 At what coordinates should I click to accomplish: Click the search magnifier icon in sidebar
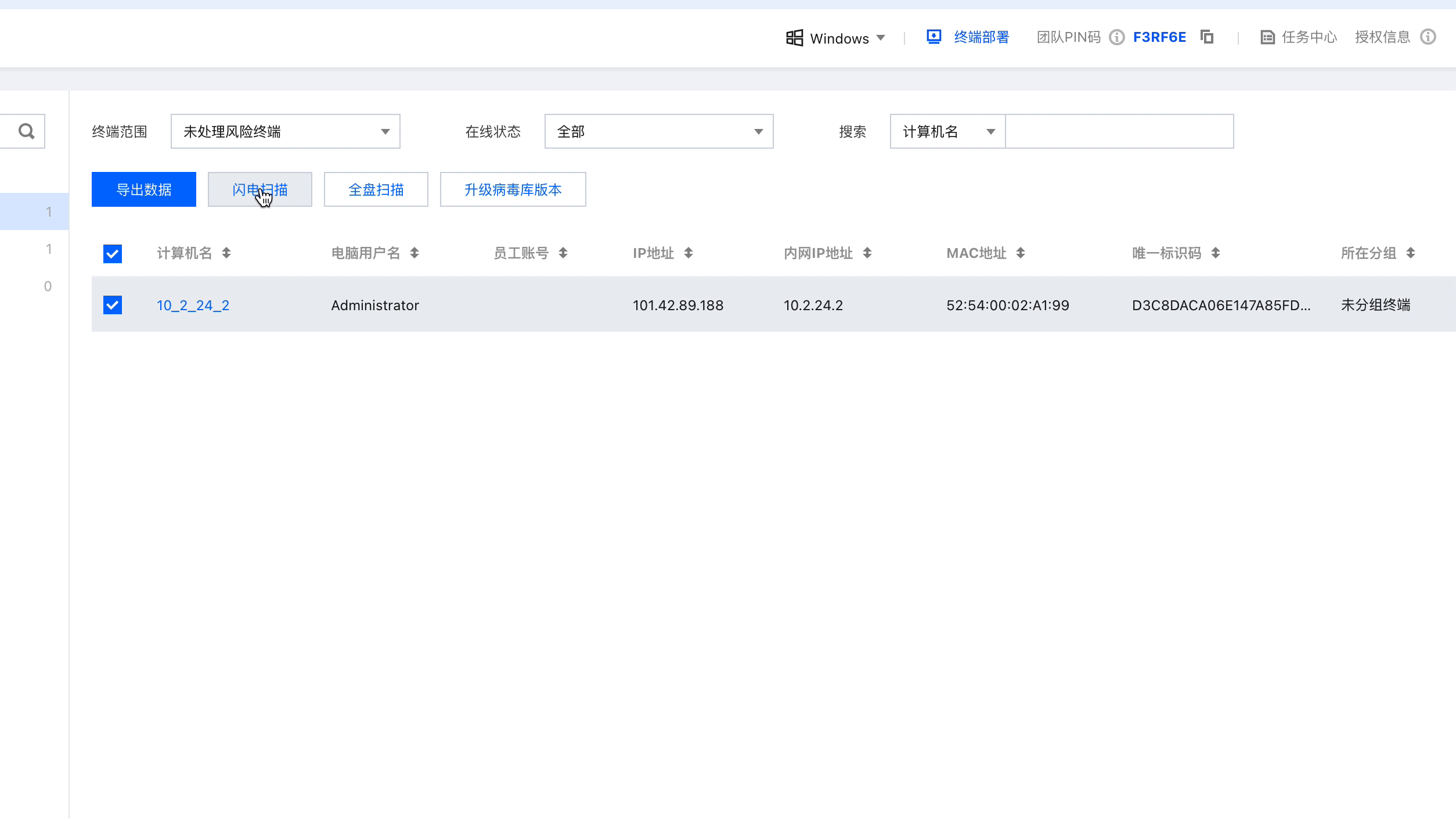(26, 131)
